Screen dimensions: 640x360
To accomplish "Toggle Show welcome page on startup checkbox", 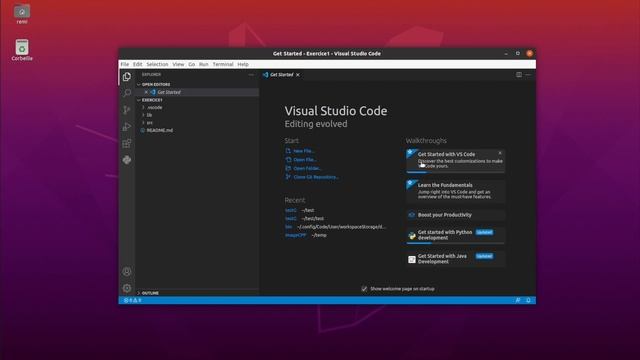I will click(364, 289).
